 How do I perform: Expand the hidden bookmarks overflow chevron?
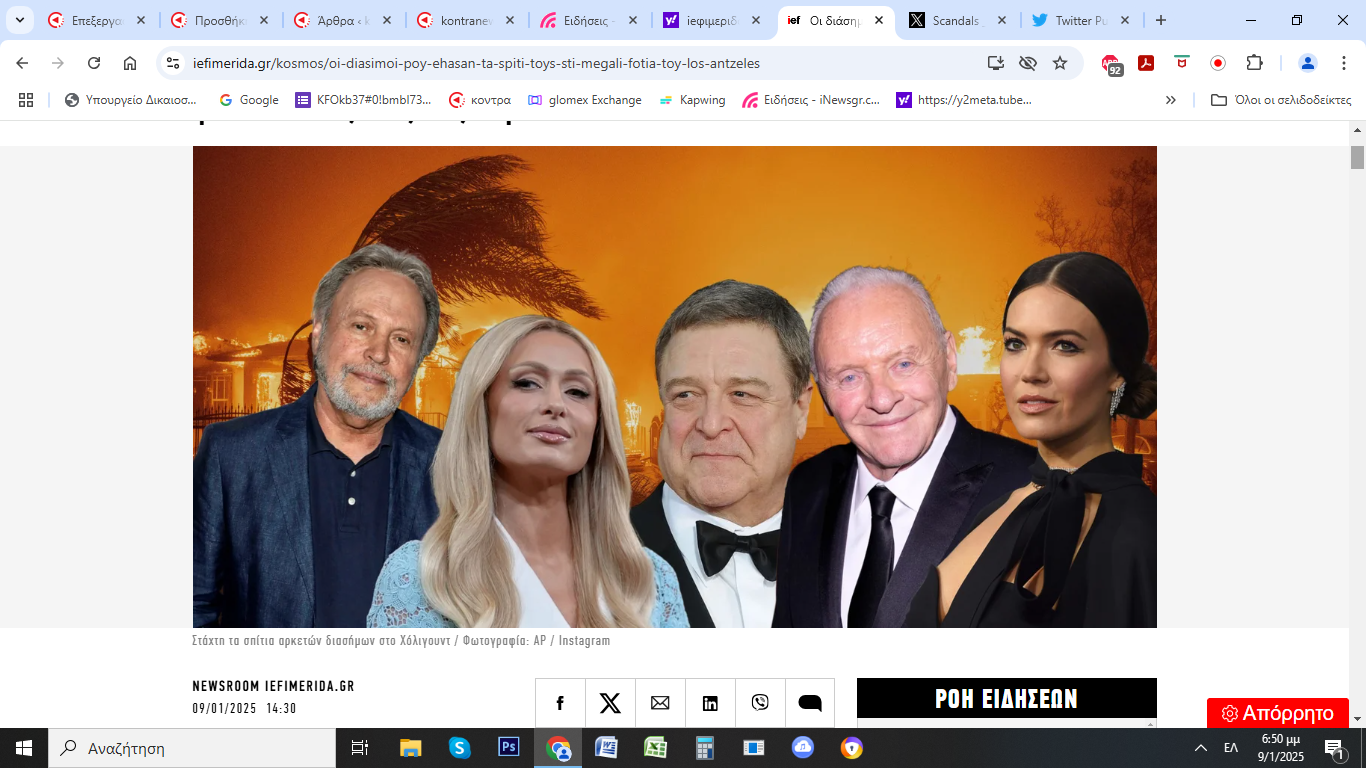1171,100
